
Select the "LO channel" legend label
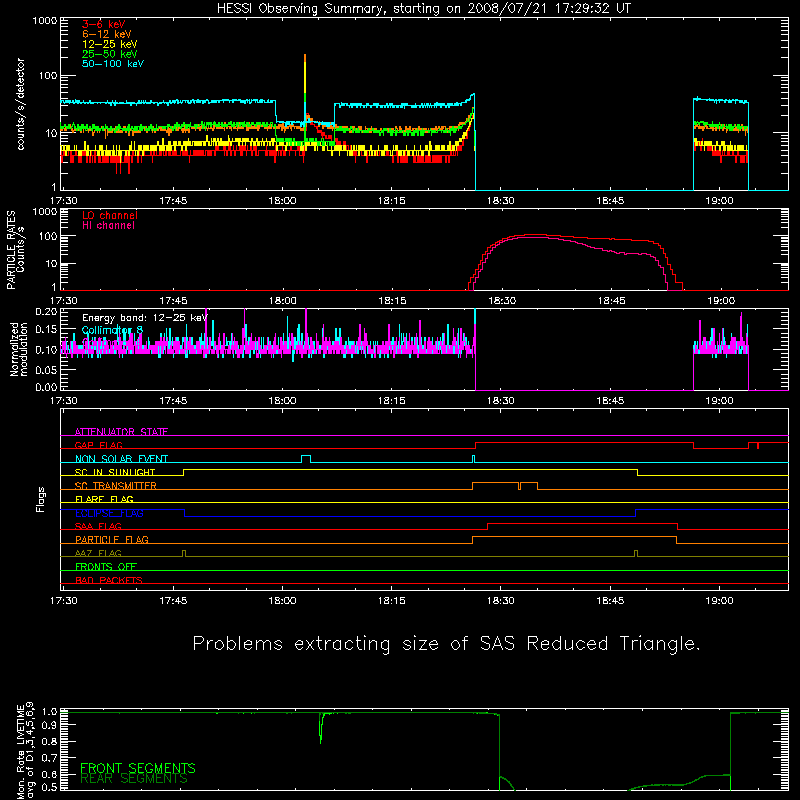click(x=110, y=215)
